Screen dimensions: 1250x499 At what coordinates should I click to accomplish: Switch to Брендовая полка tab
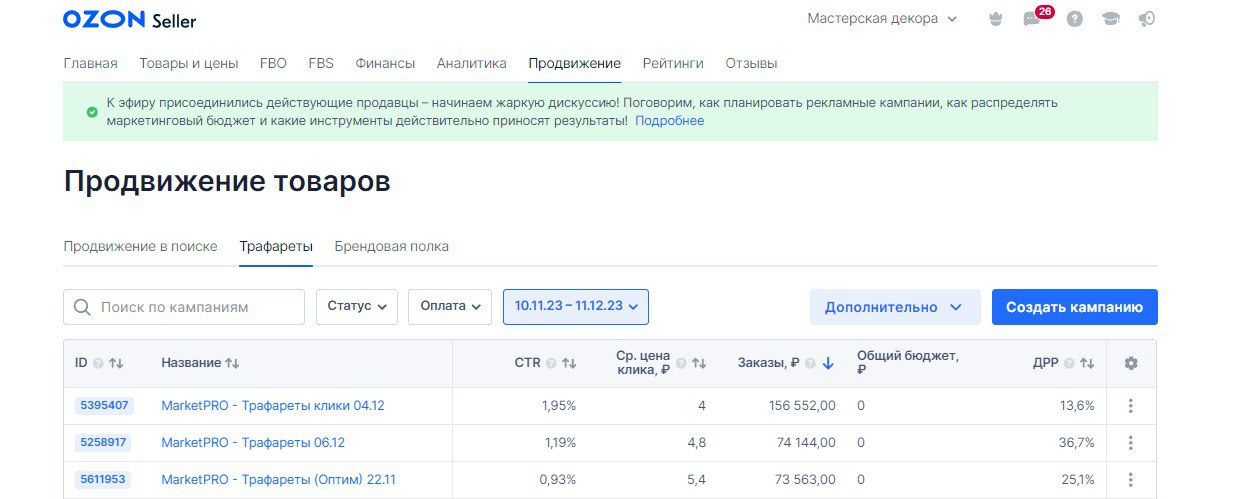(x=391, y=246)
